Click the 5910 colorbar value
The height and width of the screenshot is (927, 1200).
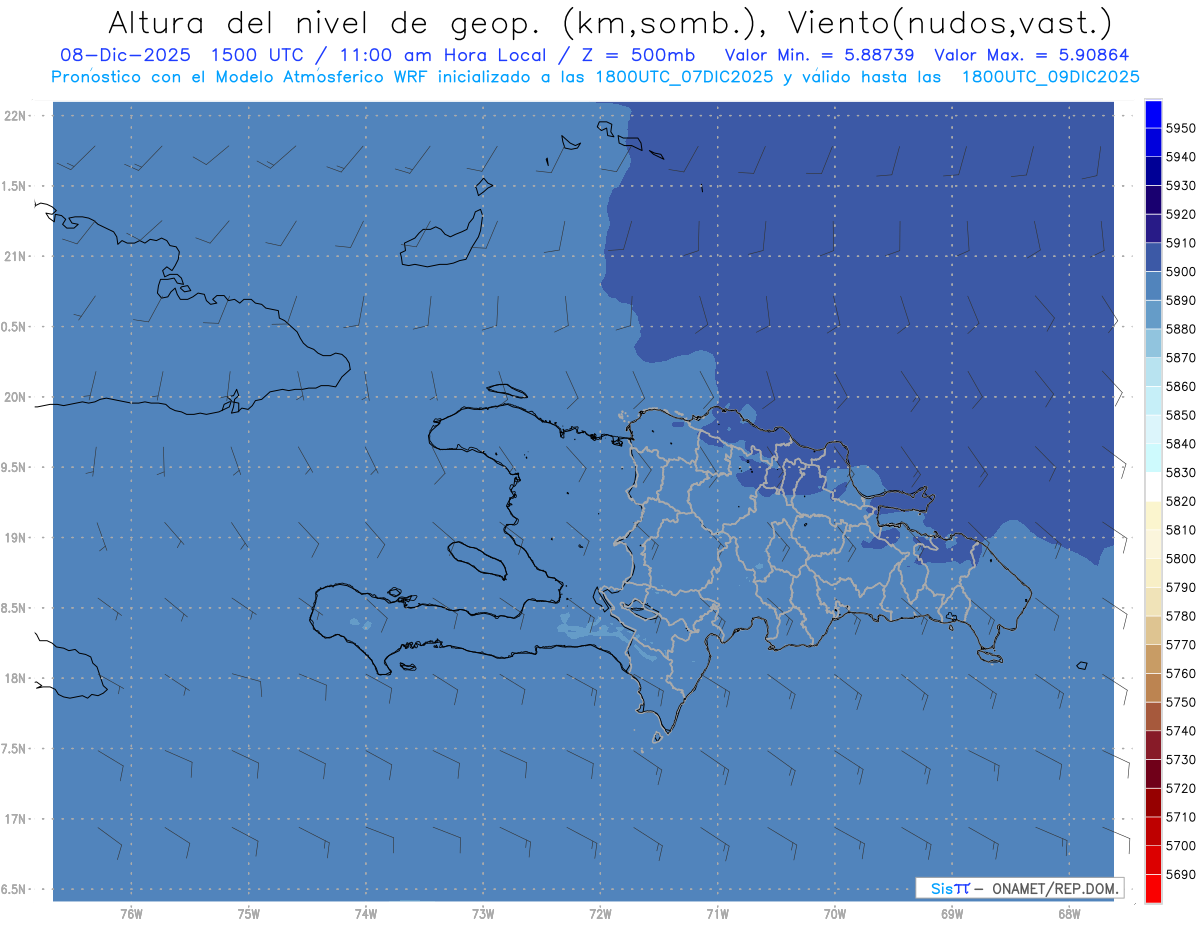(1180, 243)
